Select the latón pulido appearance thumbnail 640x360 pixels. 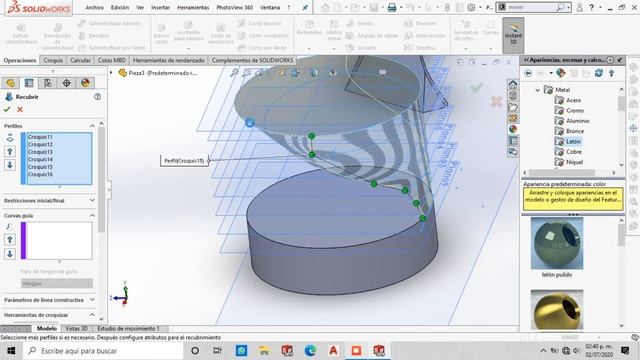pos(557,243)
